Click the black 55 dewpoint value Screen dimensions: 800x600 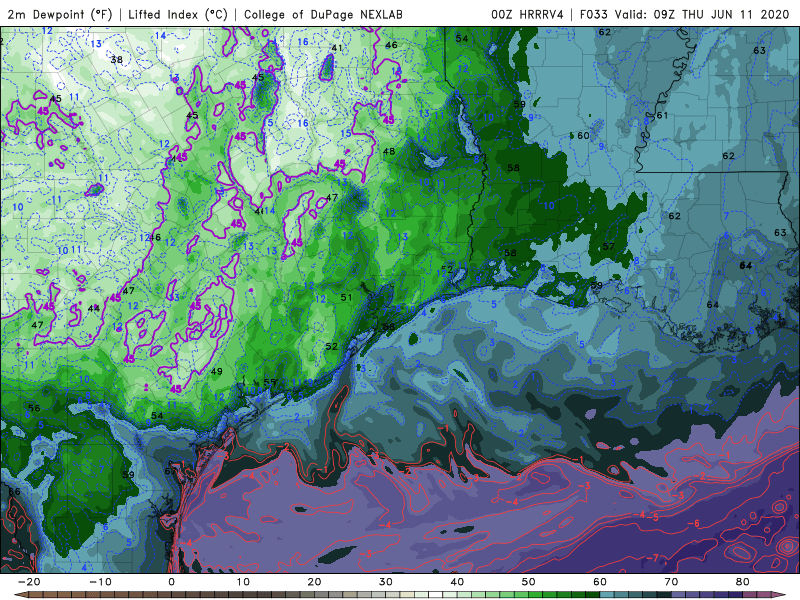click(x=270, y=383)
